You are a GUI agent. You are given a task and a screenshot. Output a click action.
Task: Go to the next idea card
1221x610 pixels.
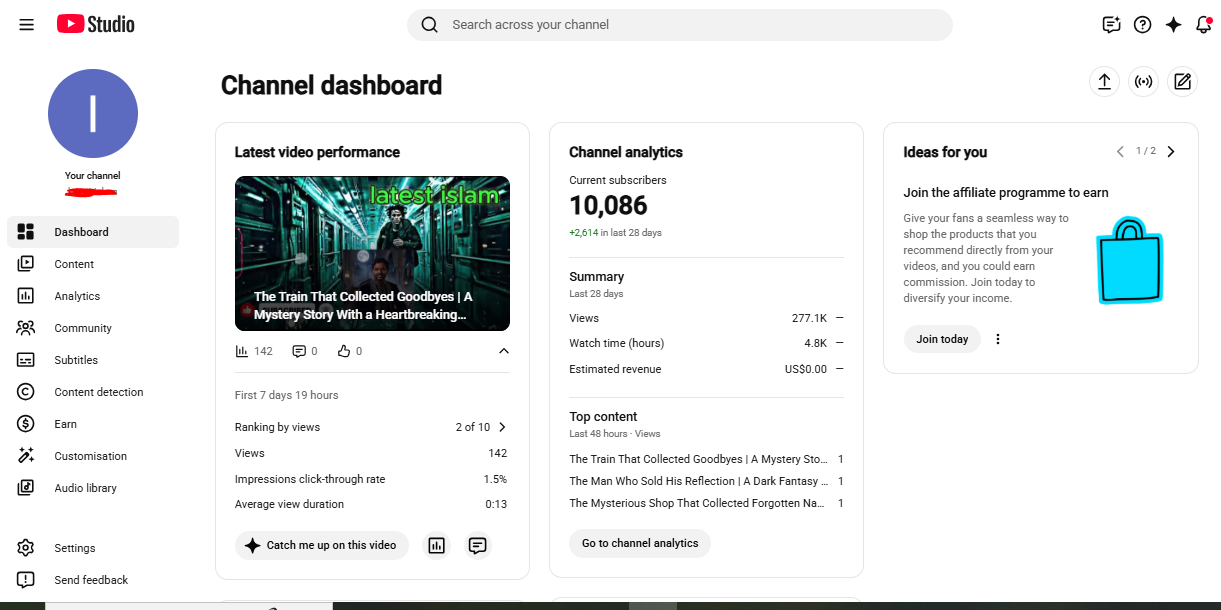click(1171, 152)
